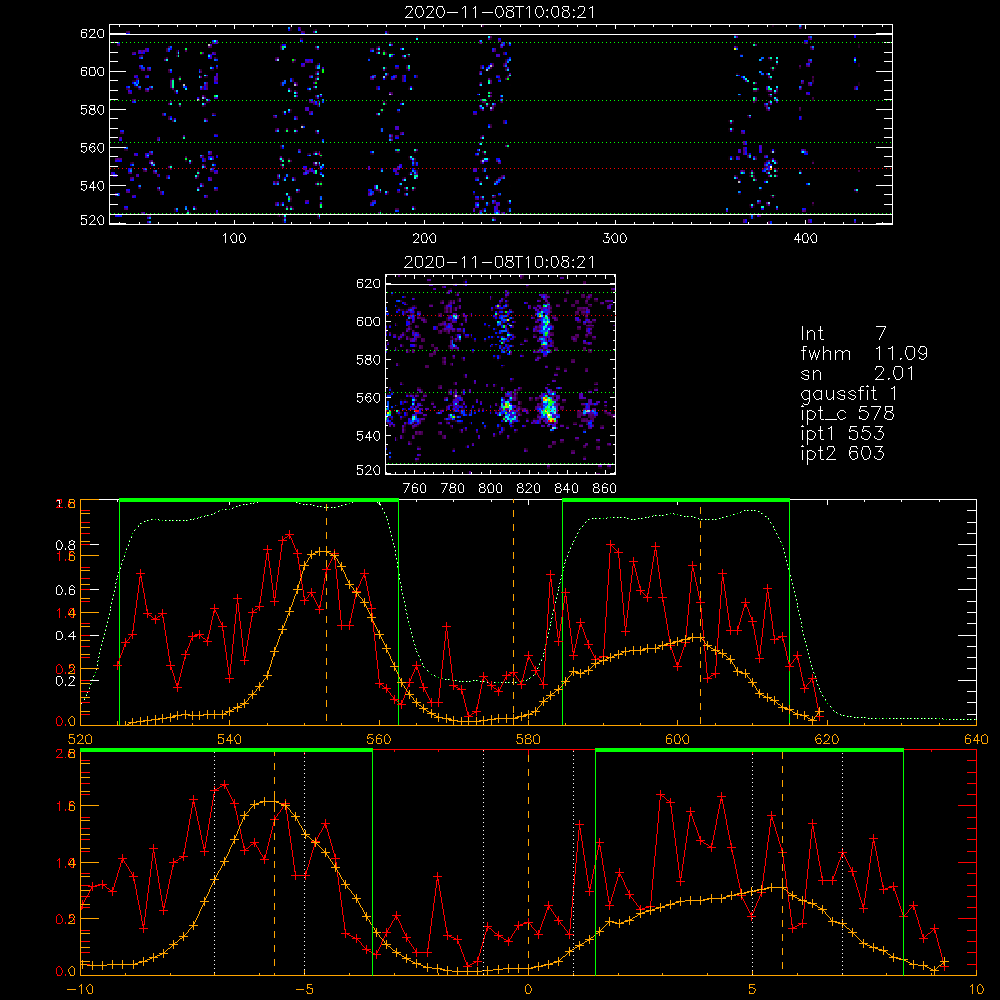This screenshot has width=1000, height=1000.
Task: Click the middle plot title 2020-11-08T10:08:21
Action: pos(500,262)
